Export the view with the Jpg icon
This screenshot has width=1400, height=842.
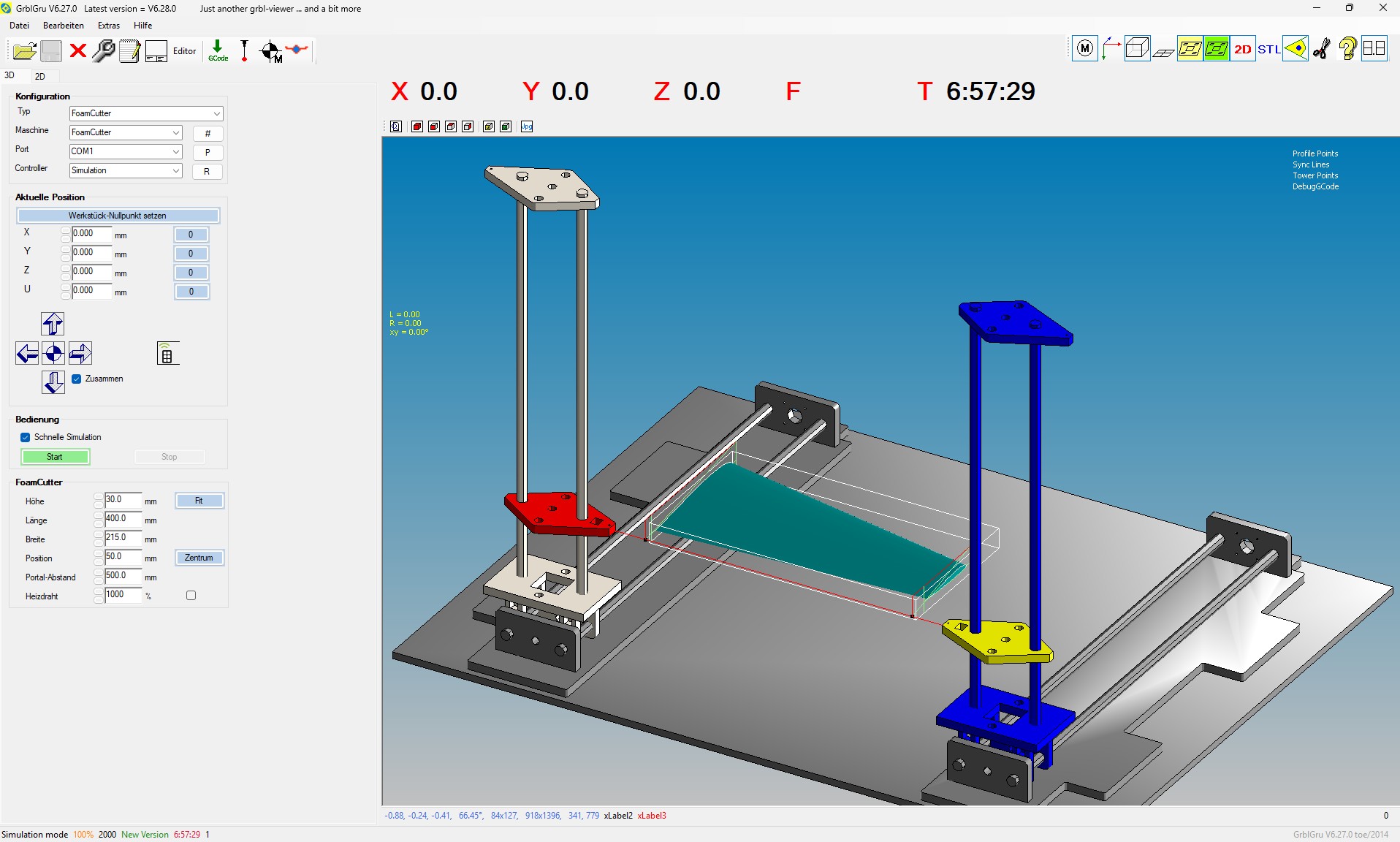tap(527, 126)
